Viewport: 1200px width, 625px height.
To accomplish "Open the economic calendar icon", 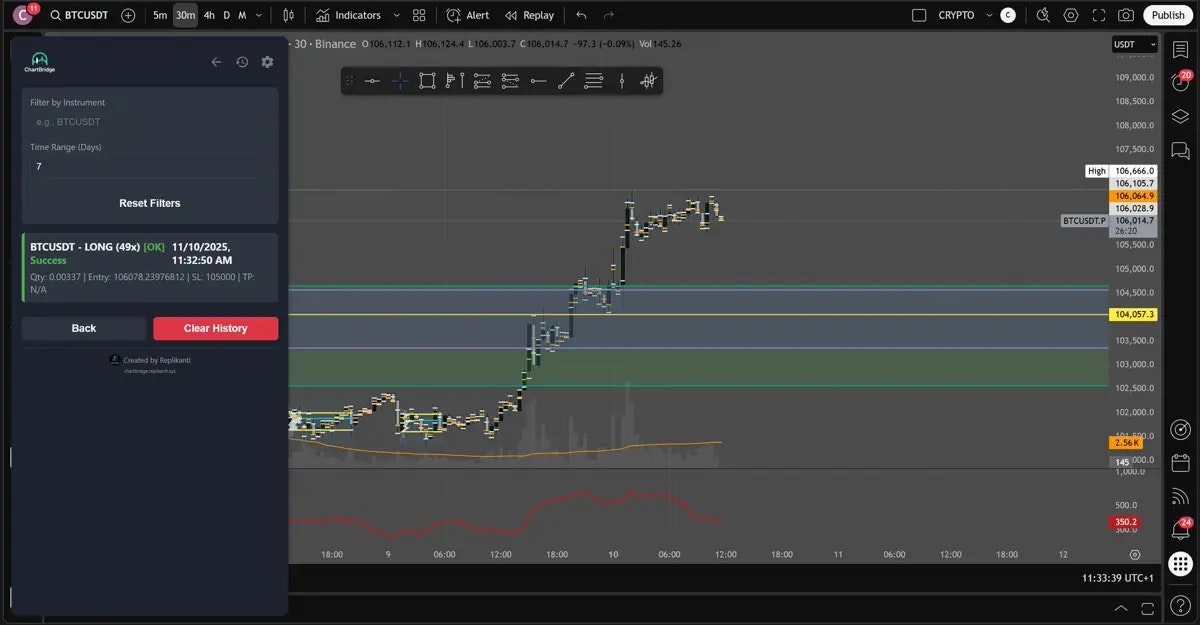I will click(x=1180, y=463).
